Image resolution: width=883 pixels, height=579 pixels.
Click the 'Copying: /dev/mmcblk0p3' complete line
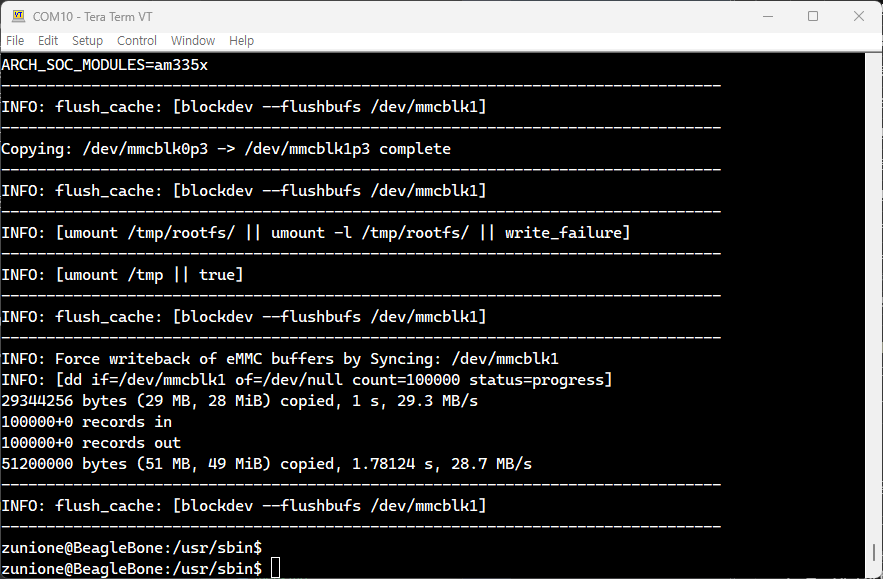click(226, 149)
